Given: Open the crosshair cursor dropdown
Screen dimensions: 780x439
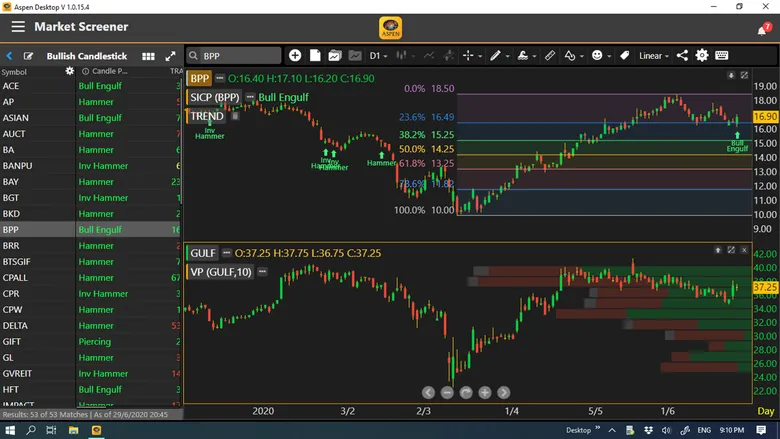Looking at the screenshot, I should (472, 56).
